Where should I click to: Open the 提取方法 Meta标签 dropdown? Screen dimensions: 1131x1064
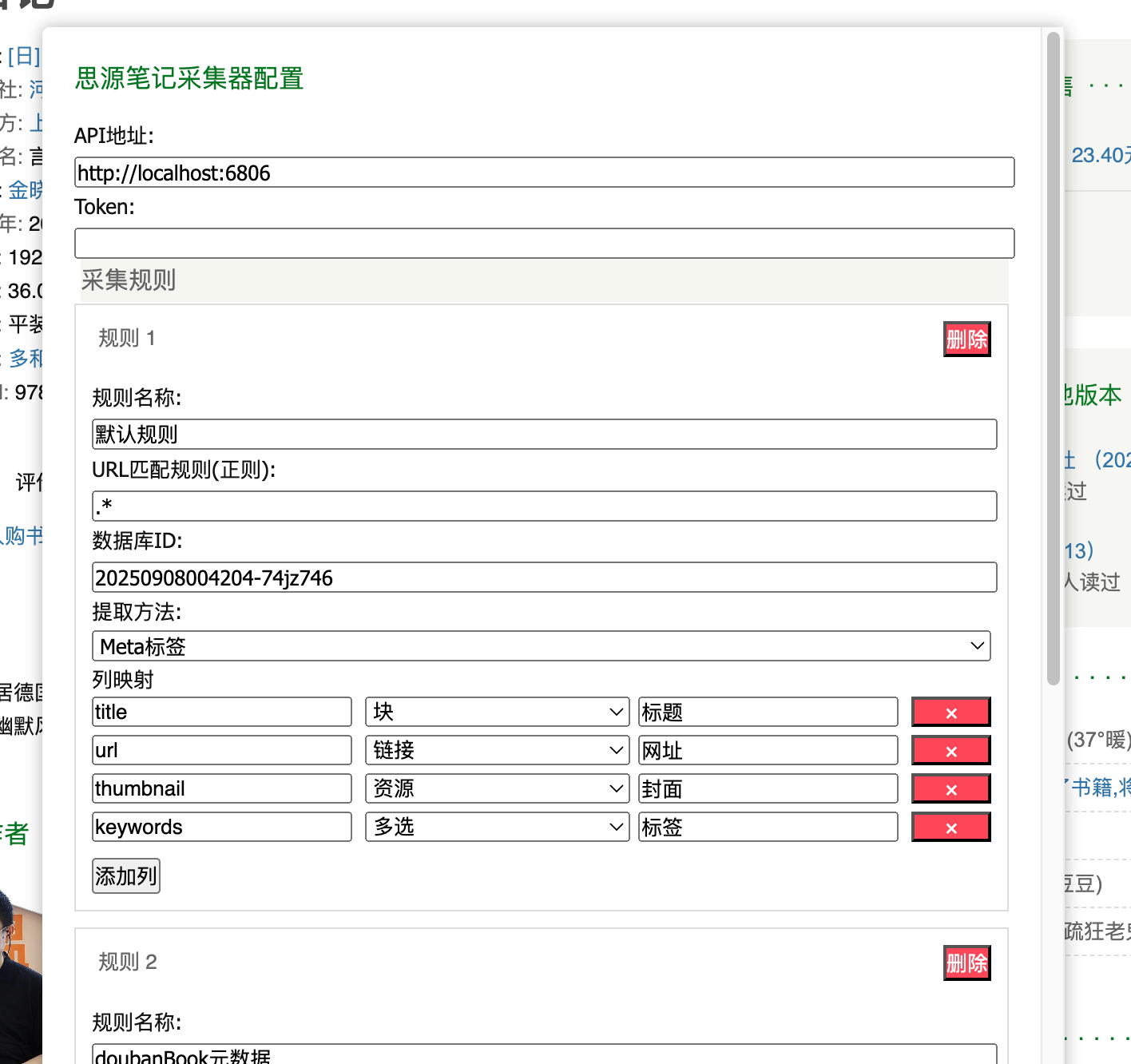coord(542,646)
